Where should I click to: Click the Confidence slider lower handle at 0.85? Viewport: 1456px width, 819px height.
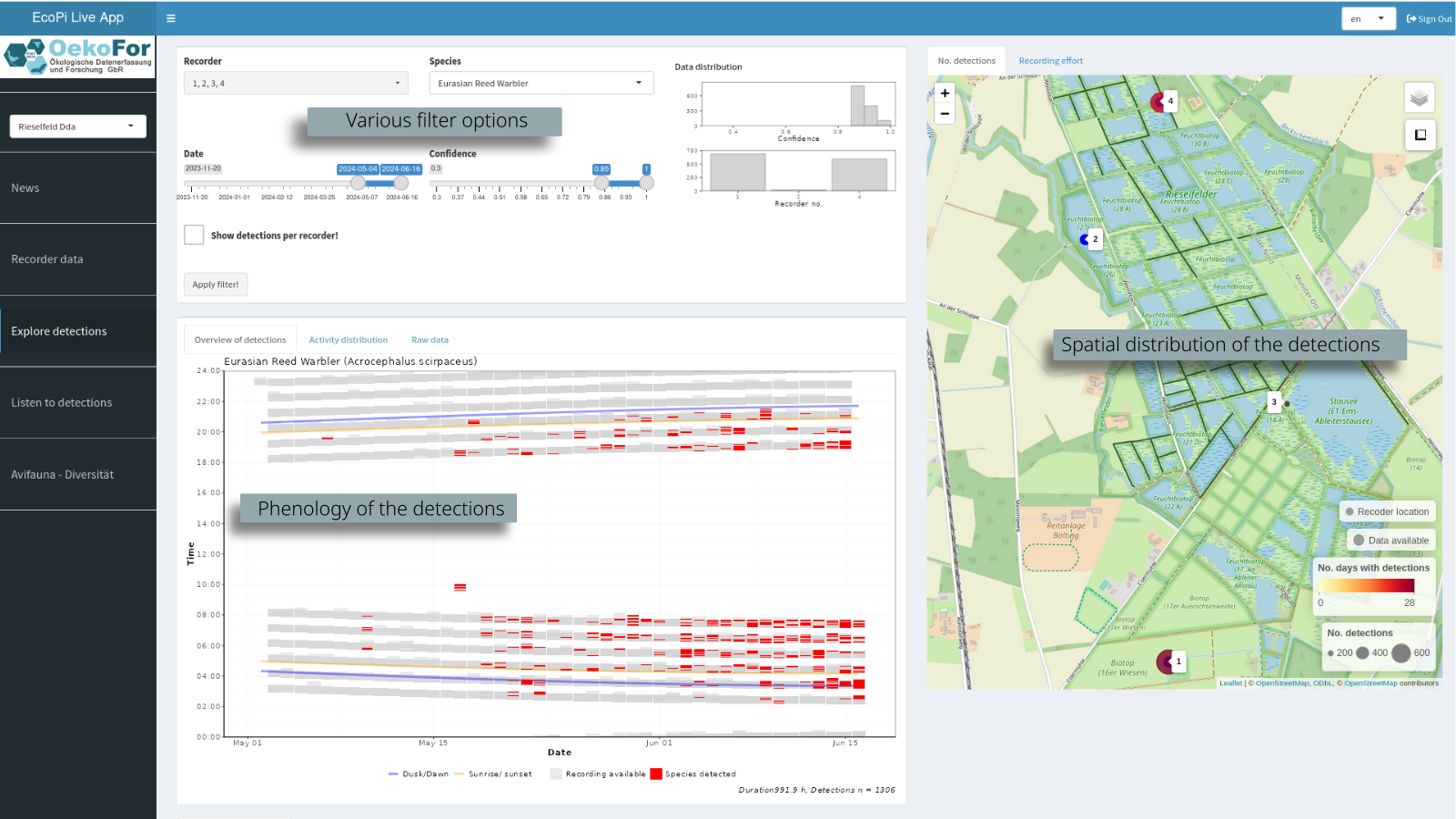point(602,183)
